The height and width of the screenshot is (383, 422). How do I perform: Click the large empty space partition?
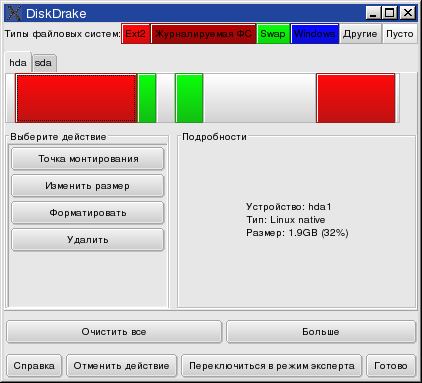point(260,98)
